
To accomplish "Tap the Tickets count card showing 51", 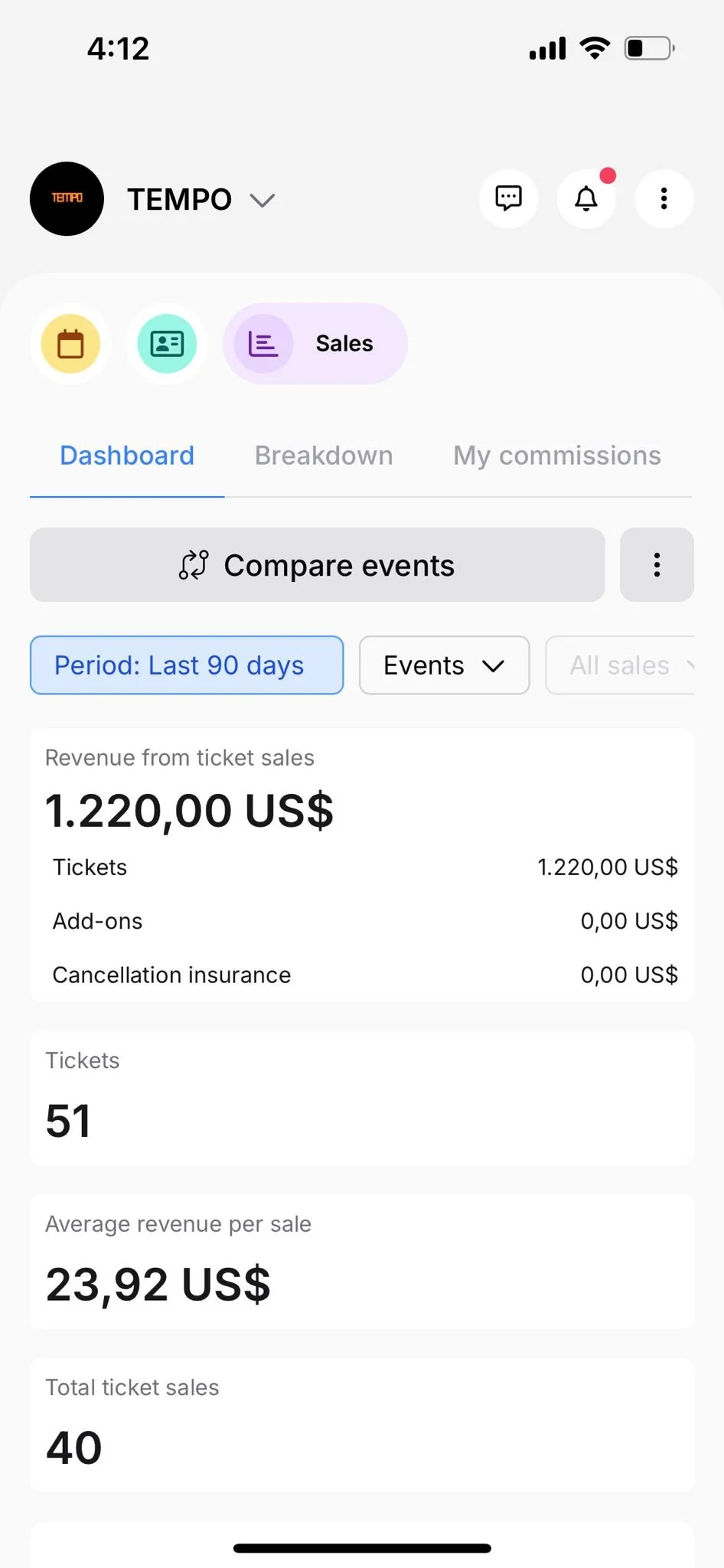I will (362, 1098).
